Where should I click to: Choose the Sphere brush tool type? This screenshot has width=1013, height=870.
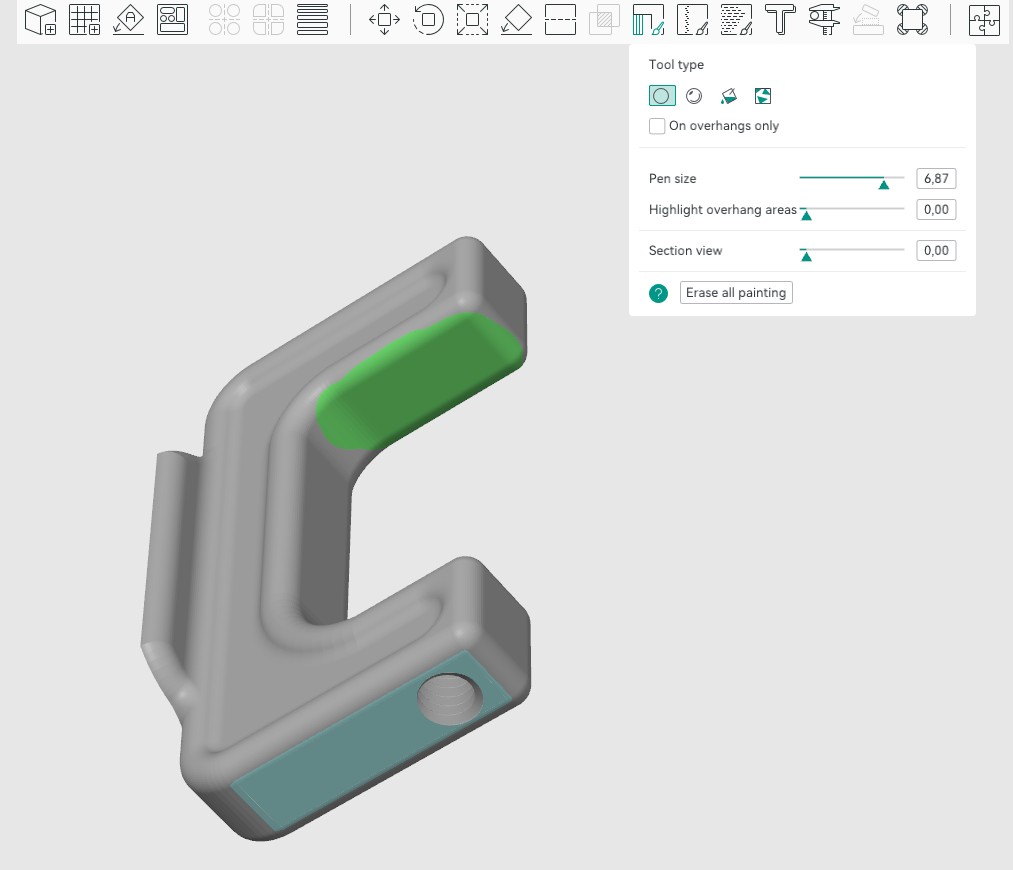(x=694, y=96)
